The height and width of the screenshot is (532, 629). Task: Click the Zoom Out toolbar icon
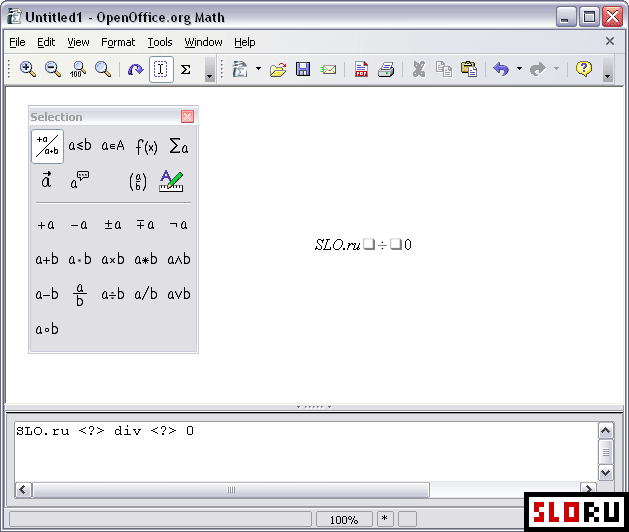tap(53, 69)
